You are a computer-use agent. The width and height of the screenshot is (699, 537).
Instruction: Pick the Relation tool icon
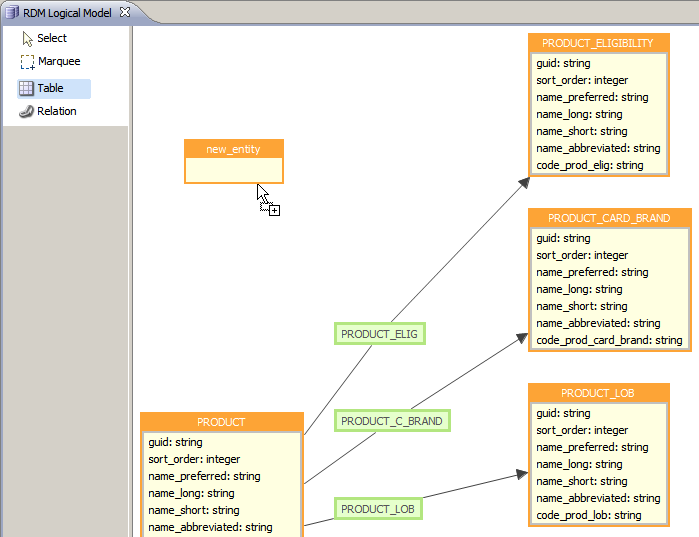coord(27,112)
